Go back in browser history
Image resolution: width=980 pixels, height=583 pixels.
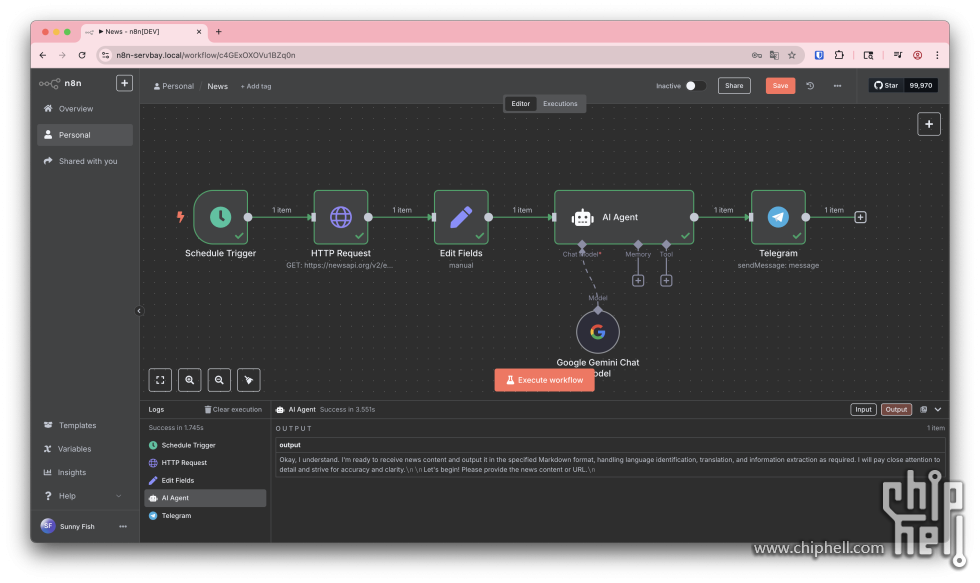42,55
